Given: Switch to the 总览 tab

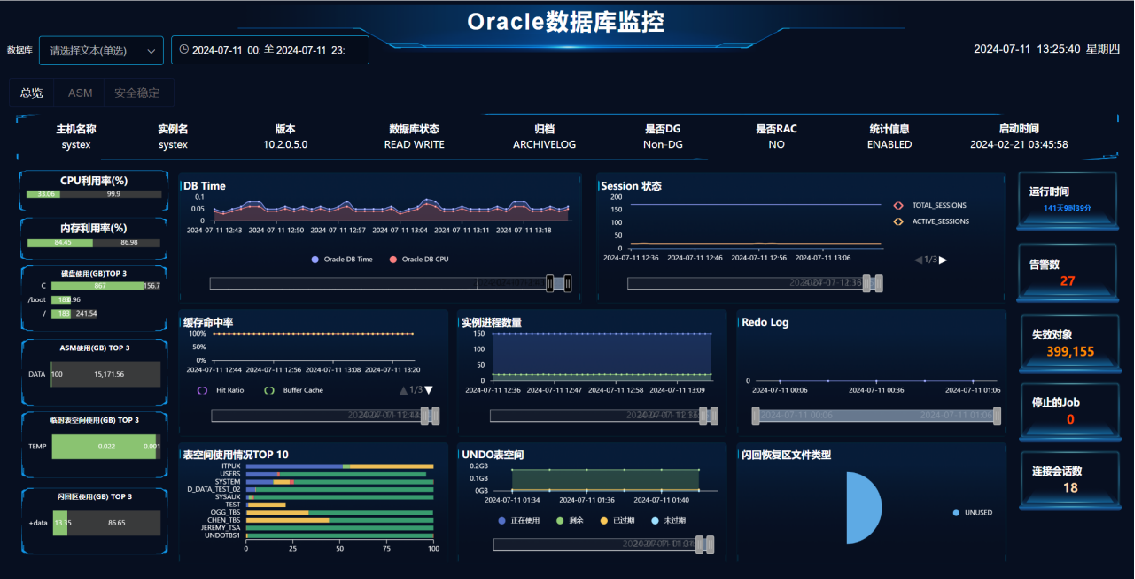Looking at the screenshot, I should (32, 93).
